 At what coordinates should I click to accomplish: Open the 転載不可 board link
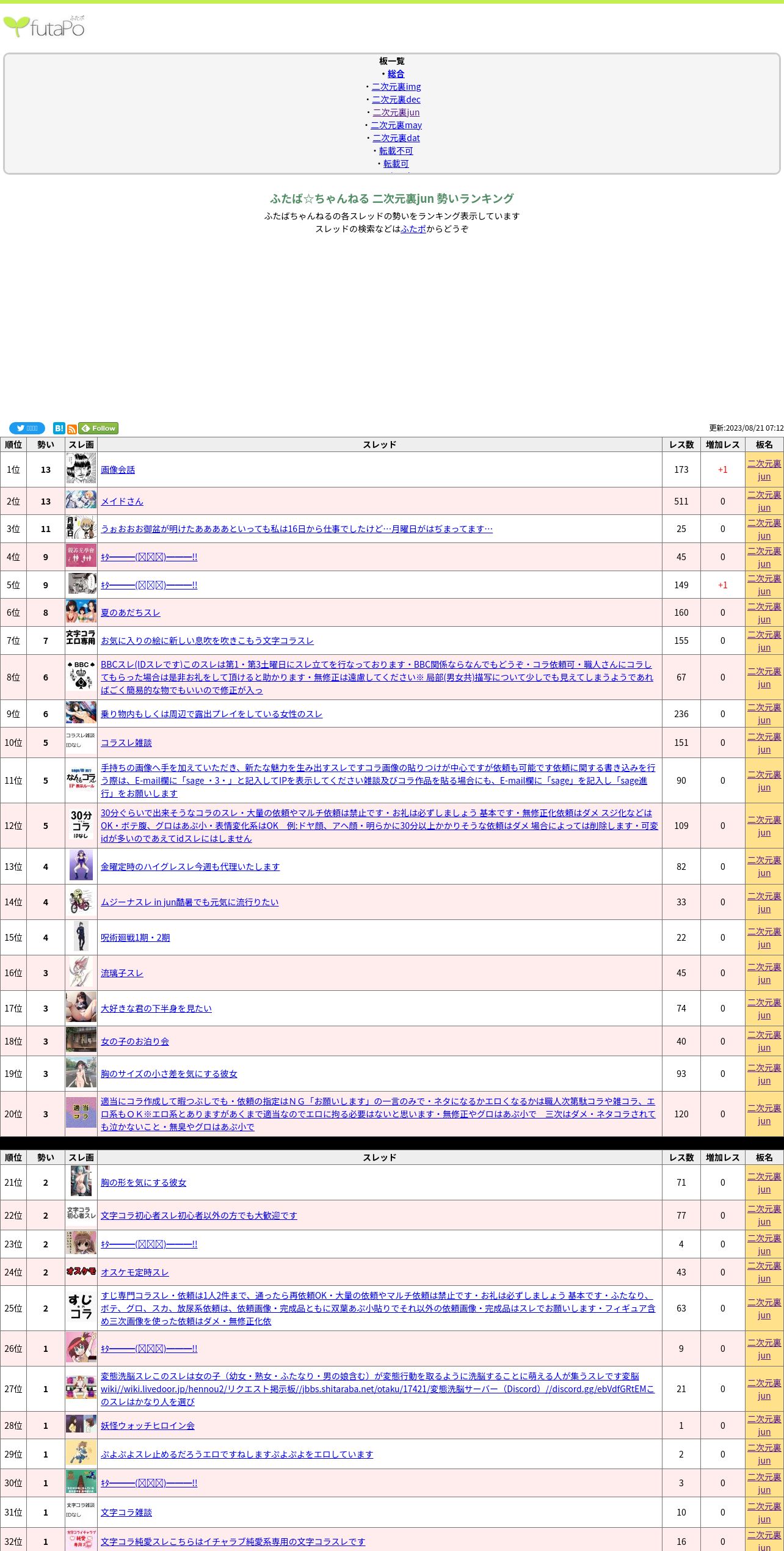(x=396, y=151)
